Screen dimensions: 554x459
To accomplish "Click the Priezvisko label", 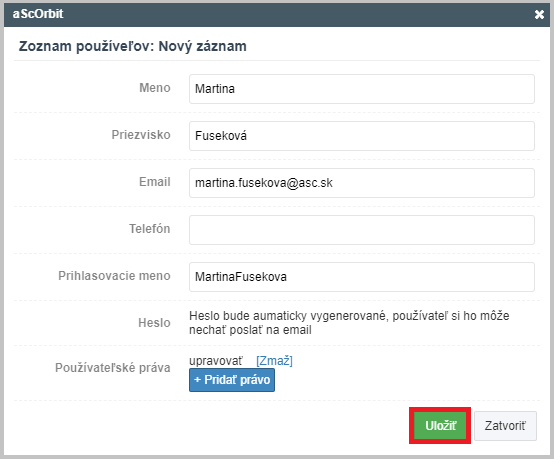I will [x=141, y=135].
